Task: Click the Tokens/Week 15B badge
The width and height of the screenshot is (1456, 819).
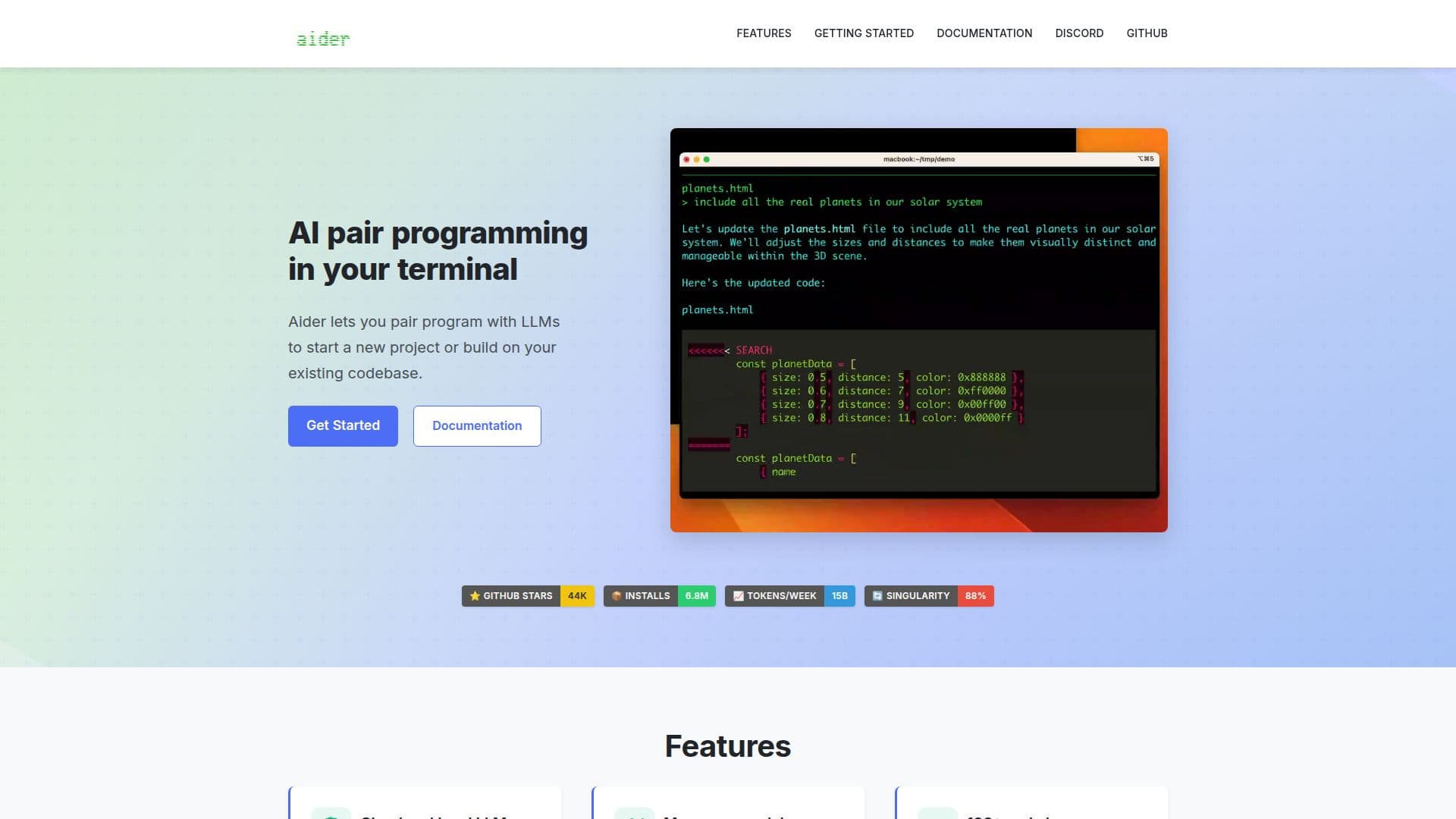Action: 790,596
